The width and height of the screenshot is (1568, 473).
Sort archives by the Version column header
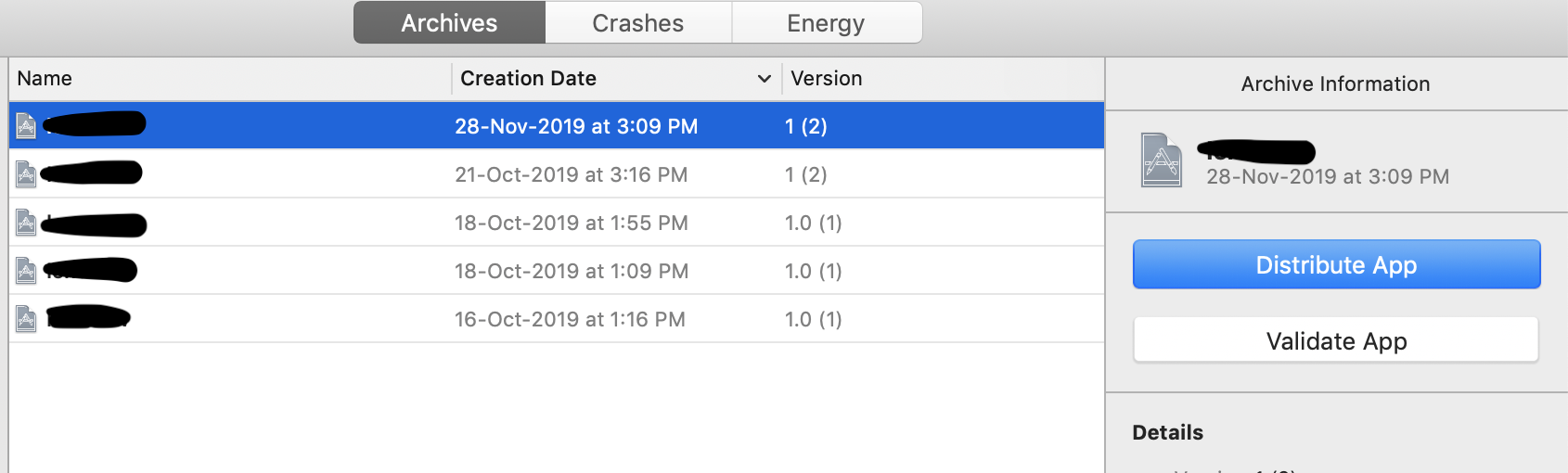tap(827, 79)
